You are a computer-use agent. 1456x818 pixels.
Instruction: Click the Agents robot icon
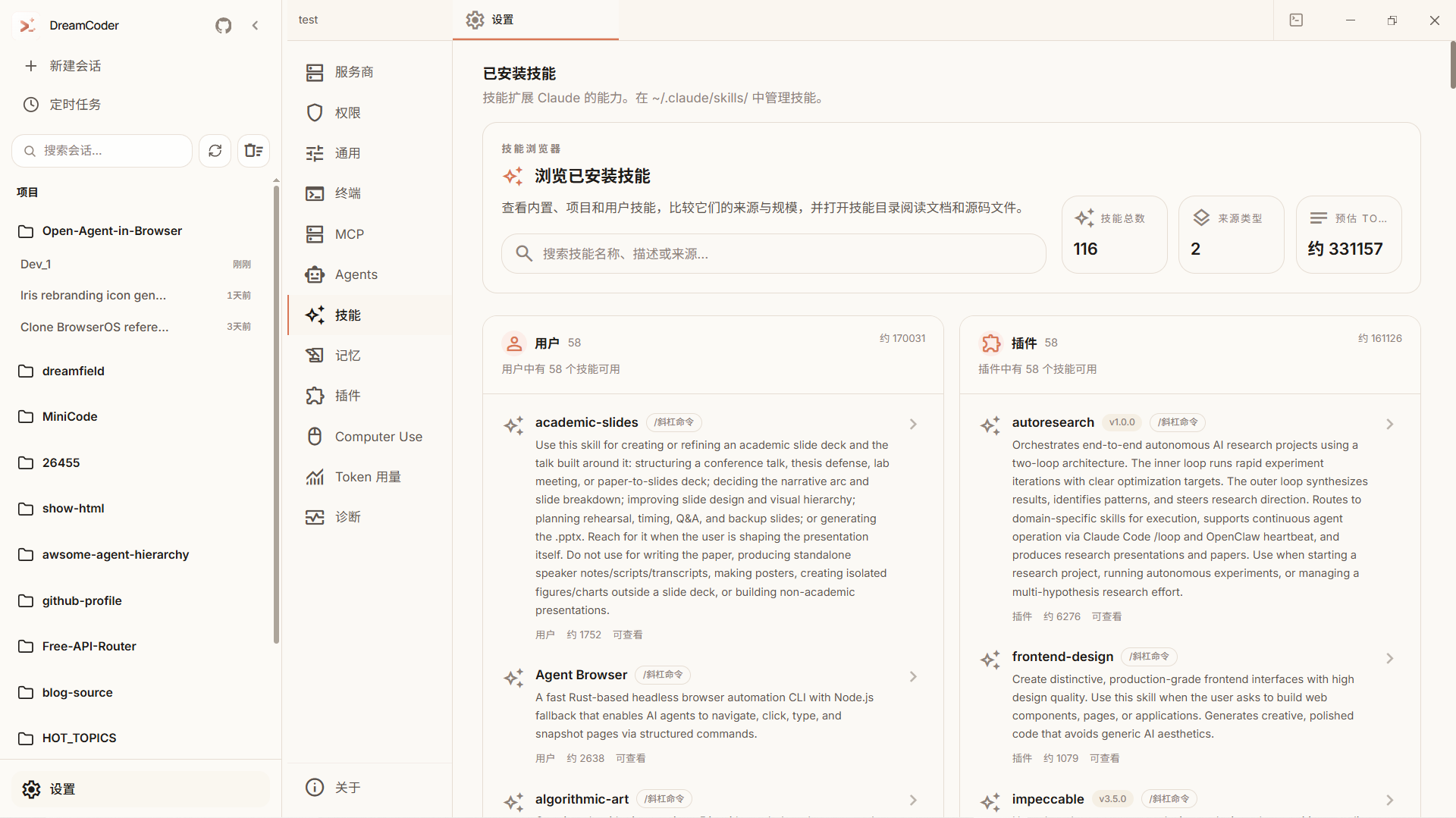(315, 274)
